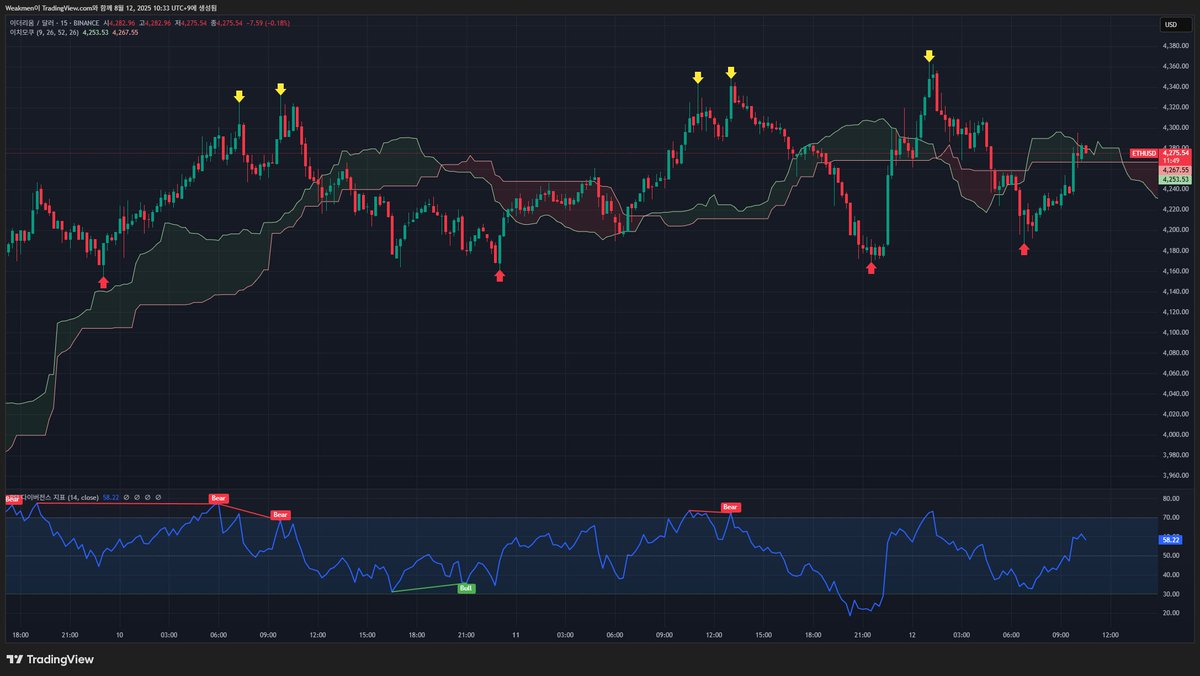This screenshot has height=676, width=1200.
Task: Select the 4,275.54 current price label
Action: (x=1174, y=152)
